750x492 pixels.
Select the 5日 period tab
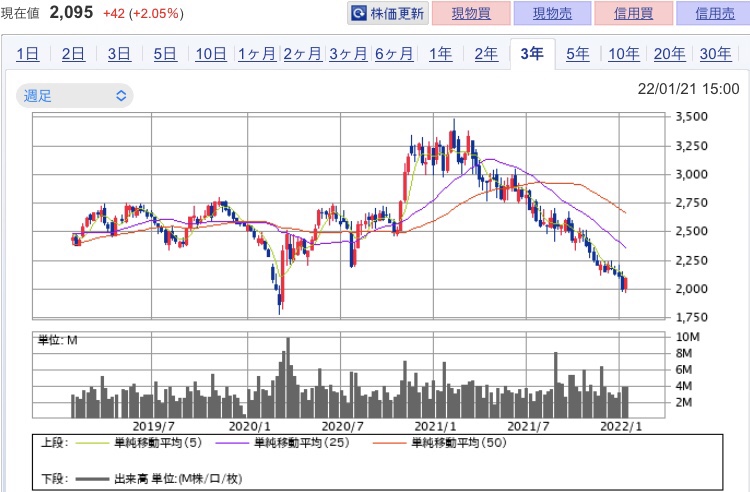165,54
